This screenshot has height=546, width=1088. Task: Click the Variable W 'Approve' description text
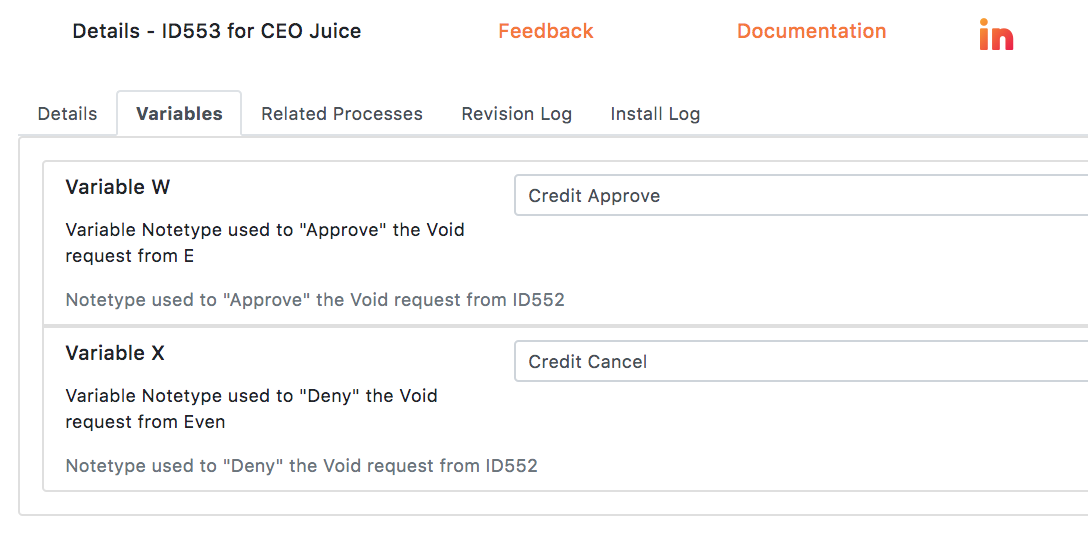[264, 243]
